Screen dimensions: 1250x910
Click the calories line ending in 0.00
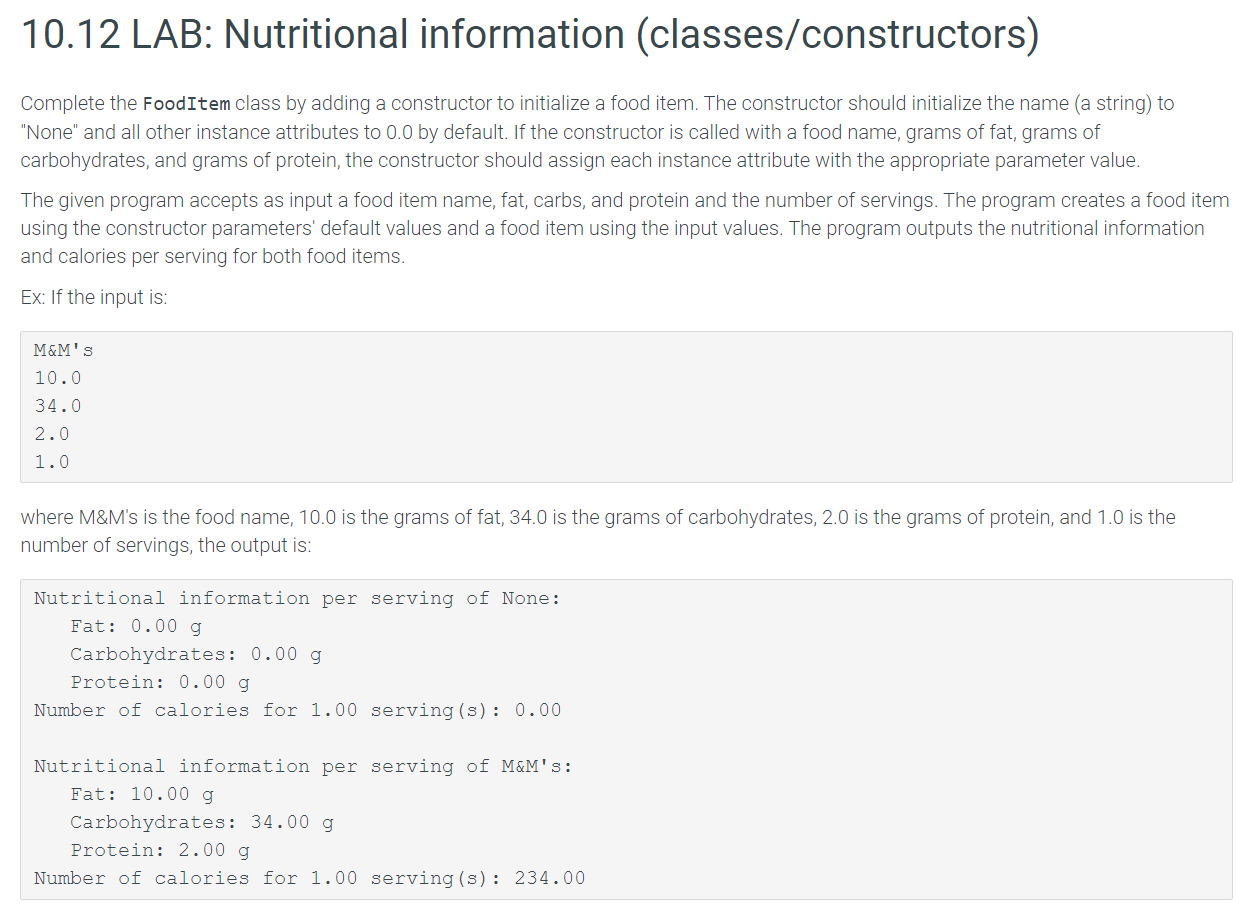point(297,710)
